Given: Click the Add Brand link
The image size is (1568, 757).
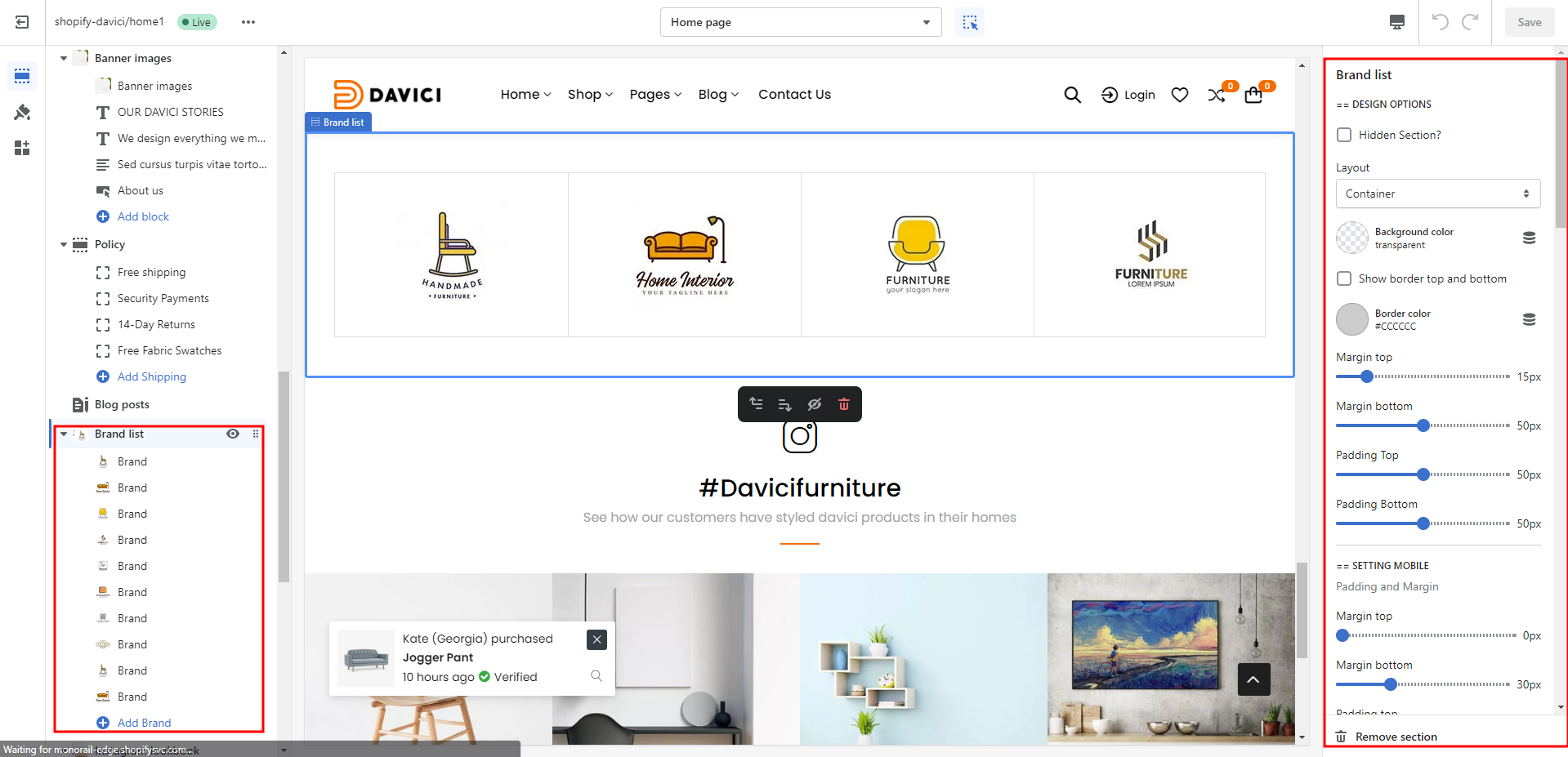Looking at the screenshot, I should [x=144, y=723].
